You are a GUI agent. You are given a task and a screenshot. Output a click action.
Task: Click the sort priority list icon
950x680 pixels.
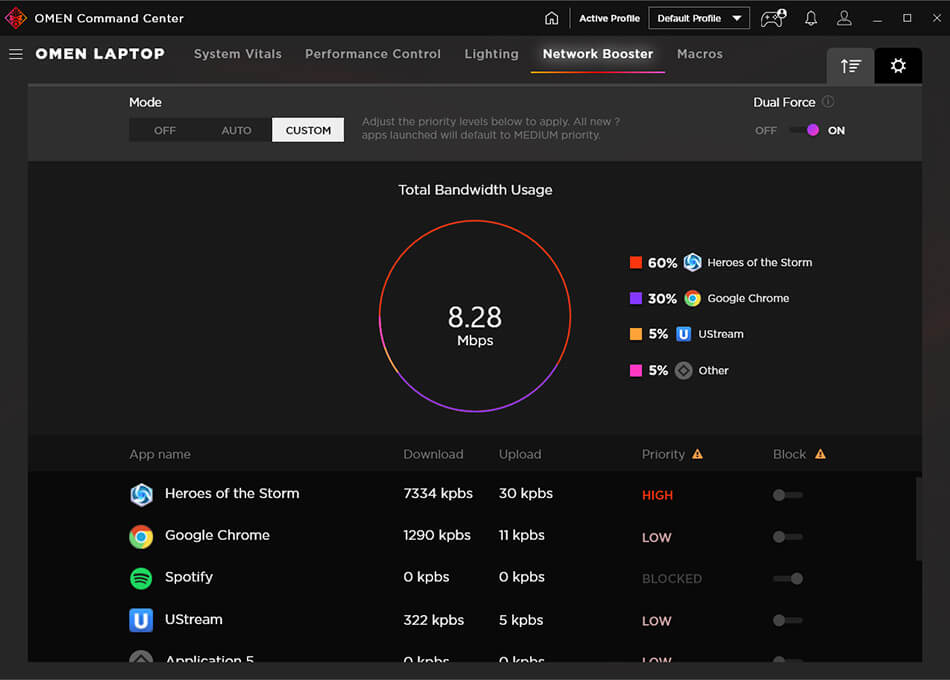click(850, 65)
